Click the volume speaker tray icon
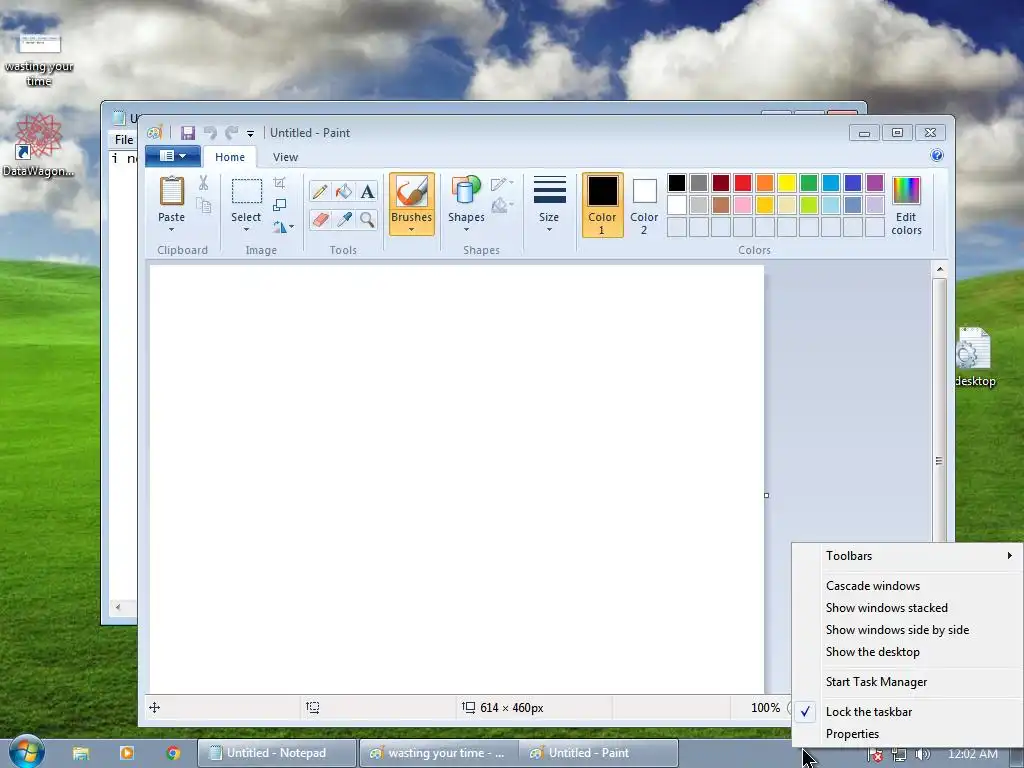 point(922,754)
